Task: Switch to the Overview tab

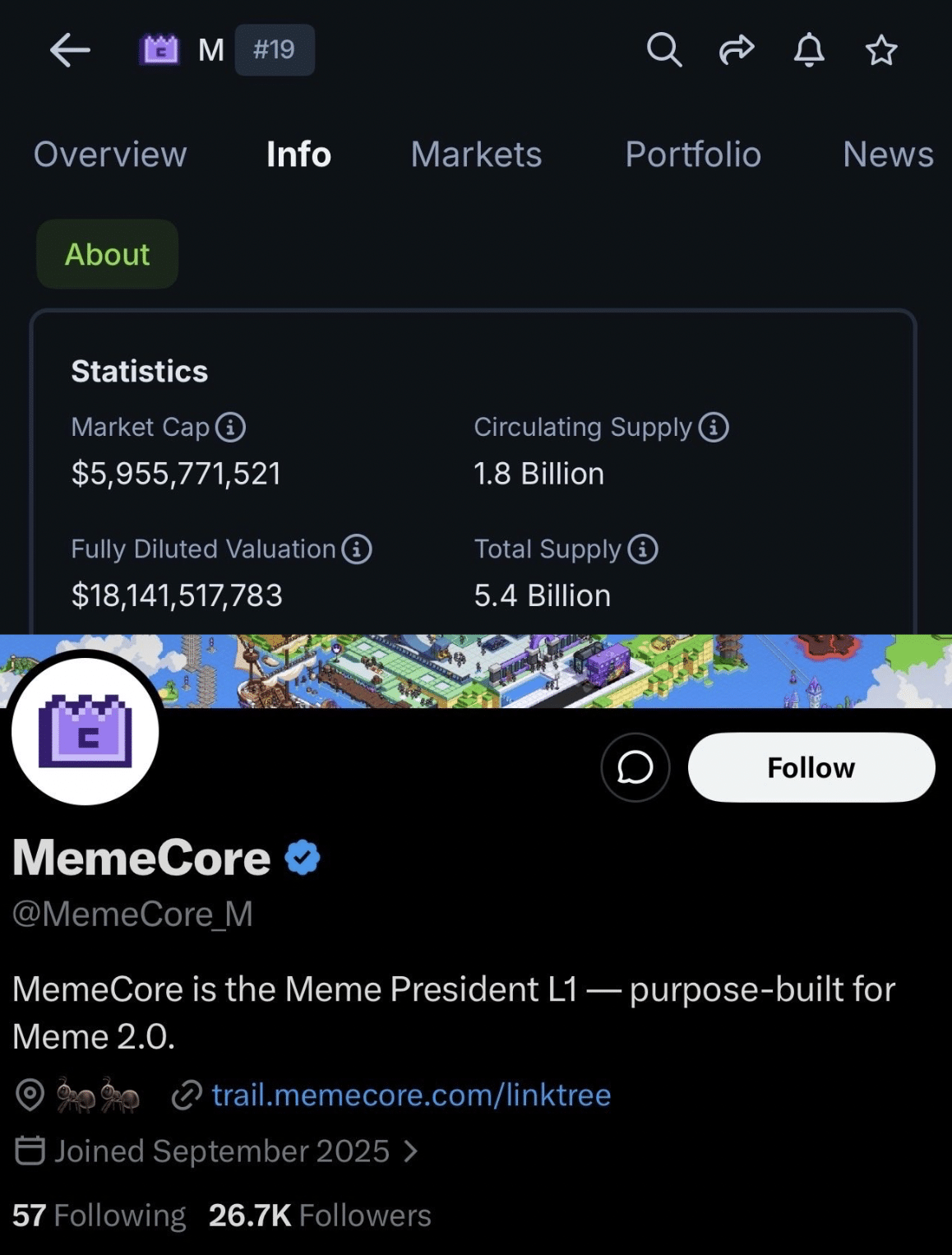Action: (110, 155)
